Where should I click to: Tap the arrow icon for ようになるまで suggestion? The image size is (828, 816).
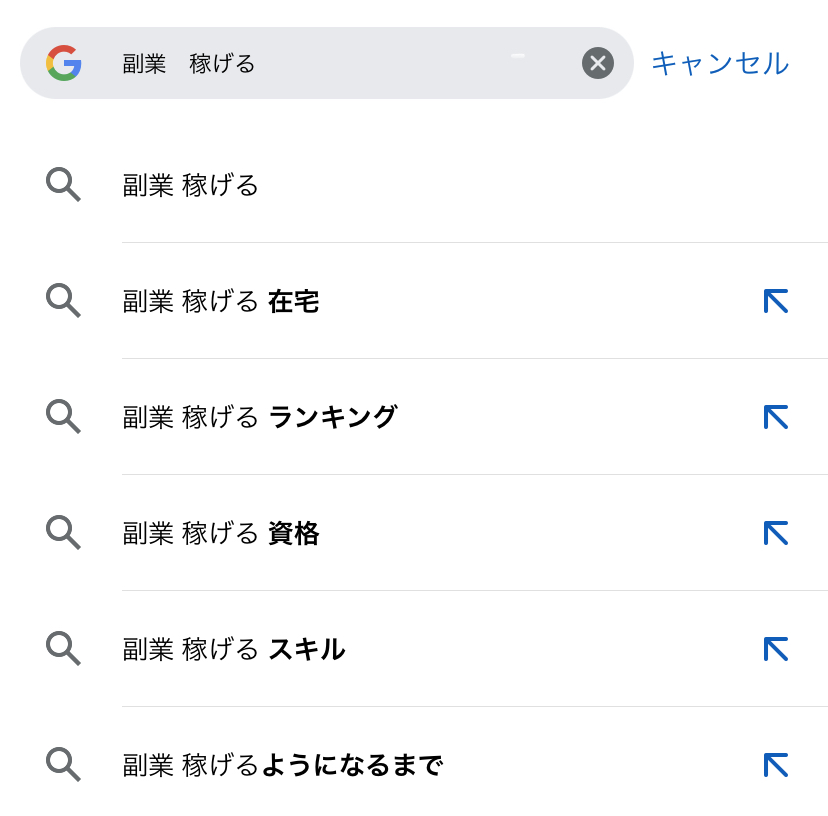(776, 765)
